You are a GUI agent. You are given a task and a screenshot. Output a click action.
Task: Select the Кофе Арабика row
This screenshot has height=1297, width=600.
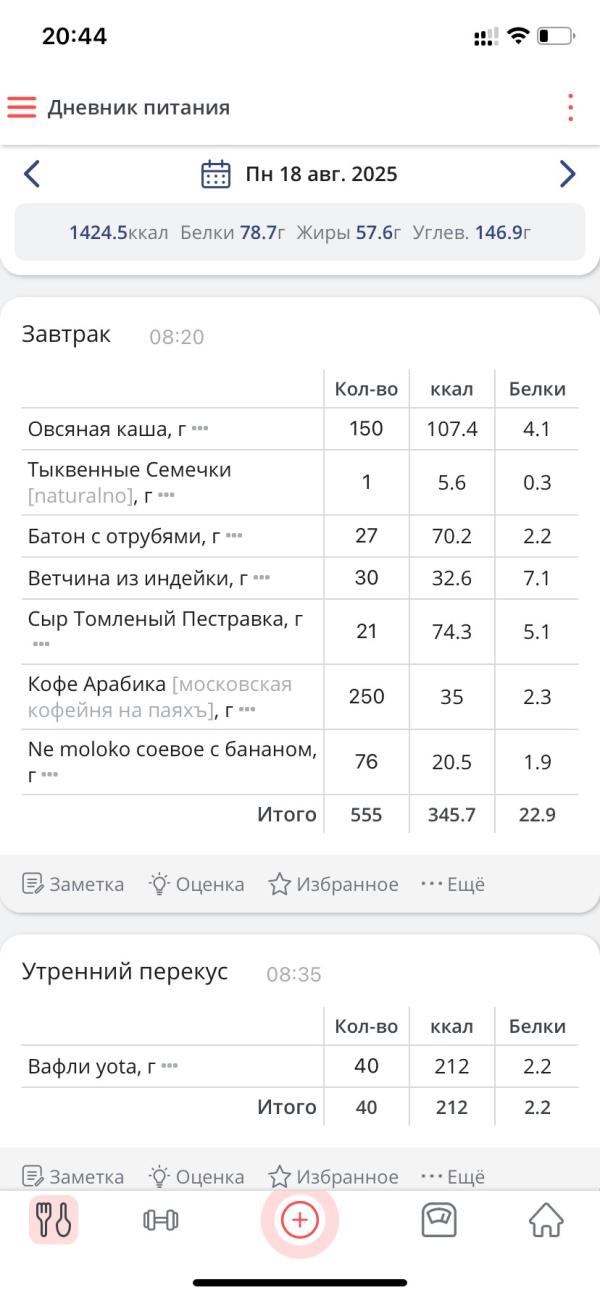point(300,697)
